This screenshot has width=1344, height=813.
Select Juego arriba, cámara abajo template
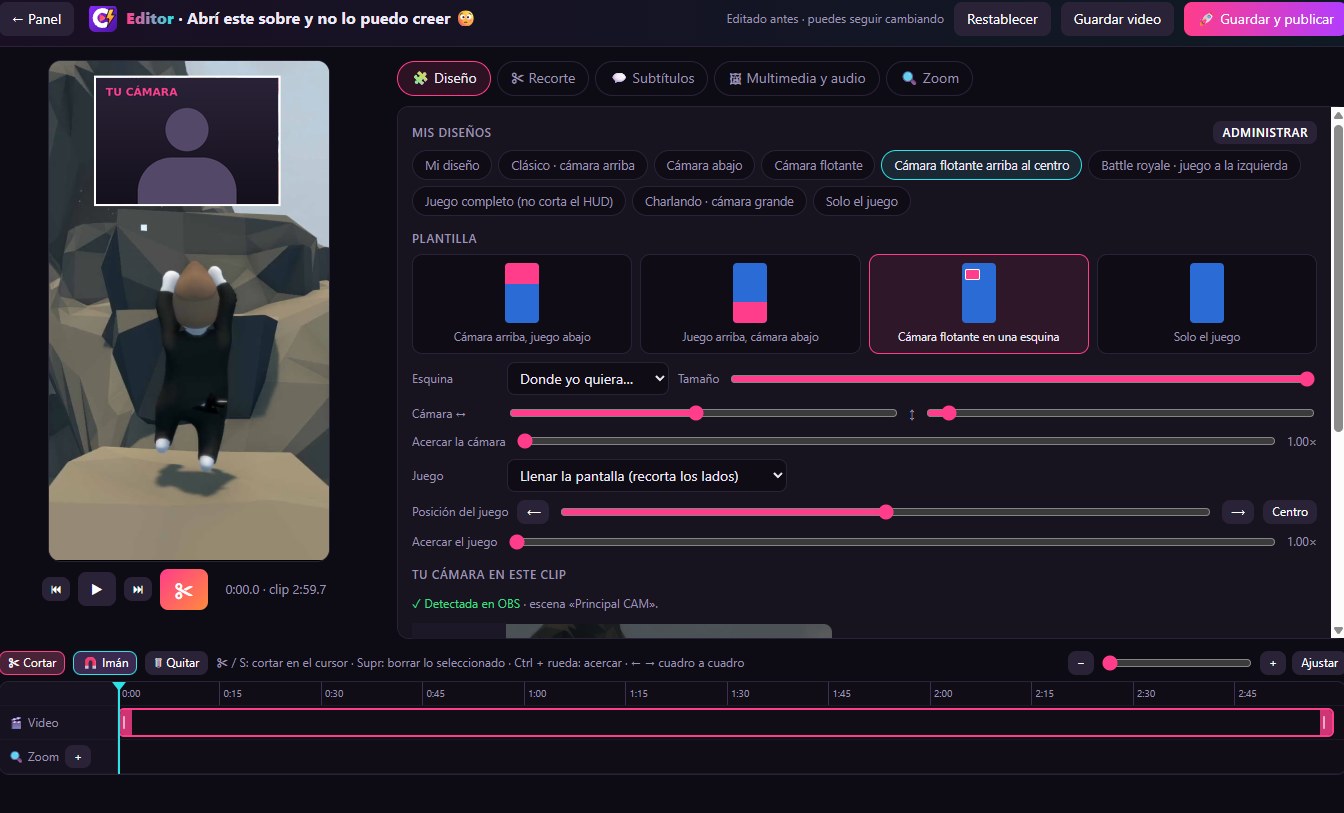pos(750,304)
